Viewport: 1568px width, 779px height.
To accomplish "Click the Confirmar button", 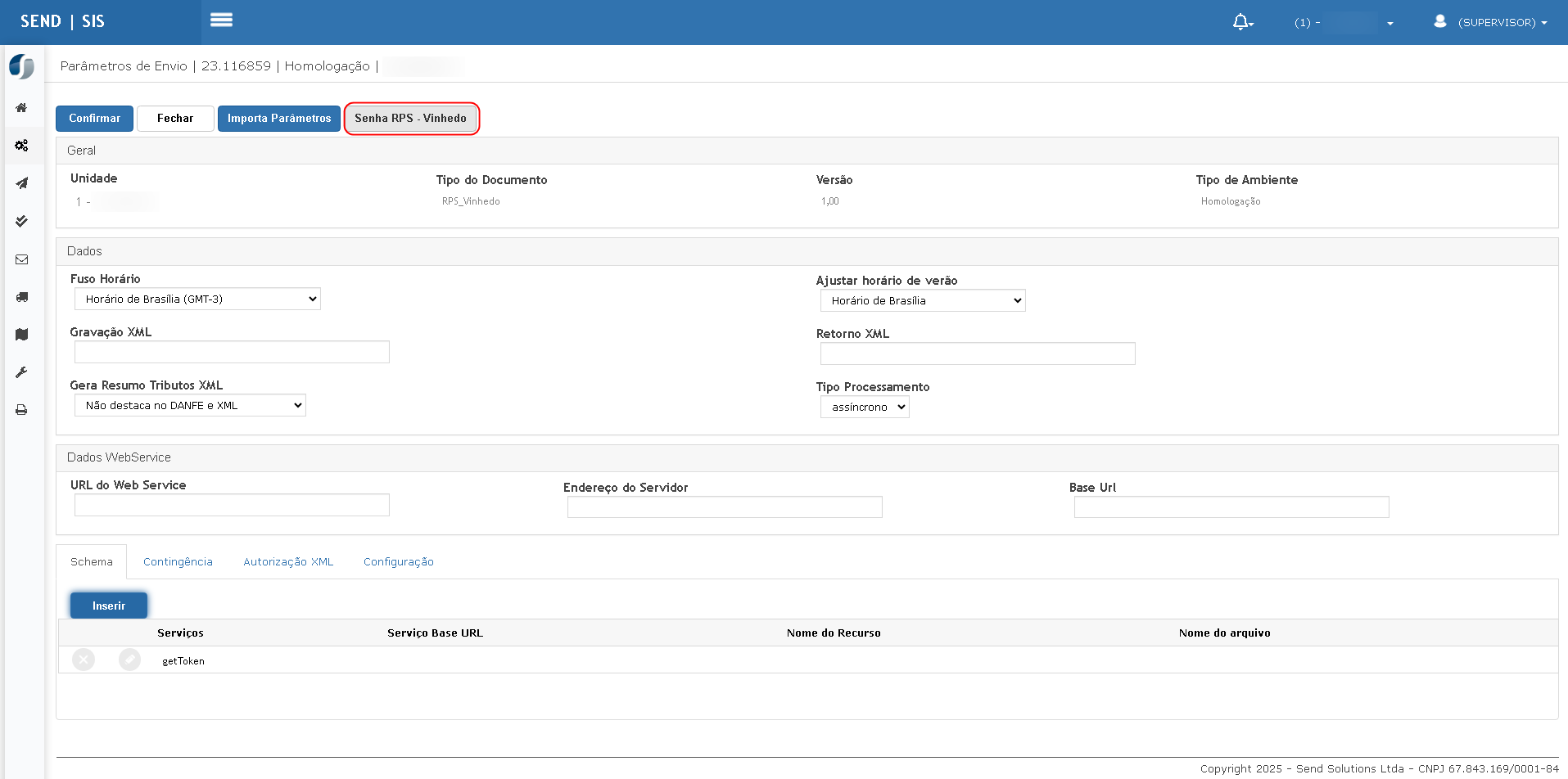I will (x=94, y=119).
